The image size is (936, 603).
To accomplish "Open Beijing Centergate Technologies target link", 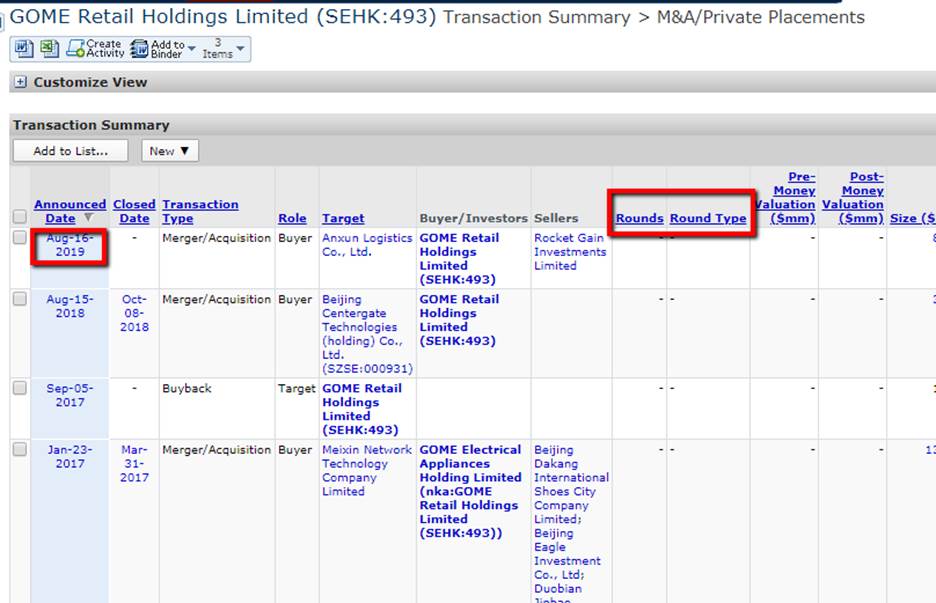I will coord(367,334).
